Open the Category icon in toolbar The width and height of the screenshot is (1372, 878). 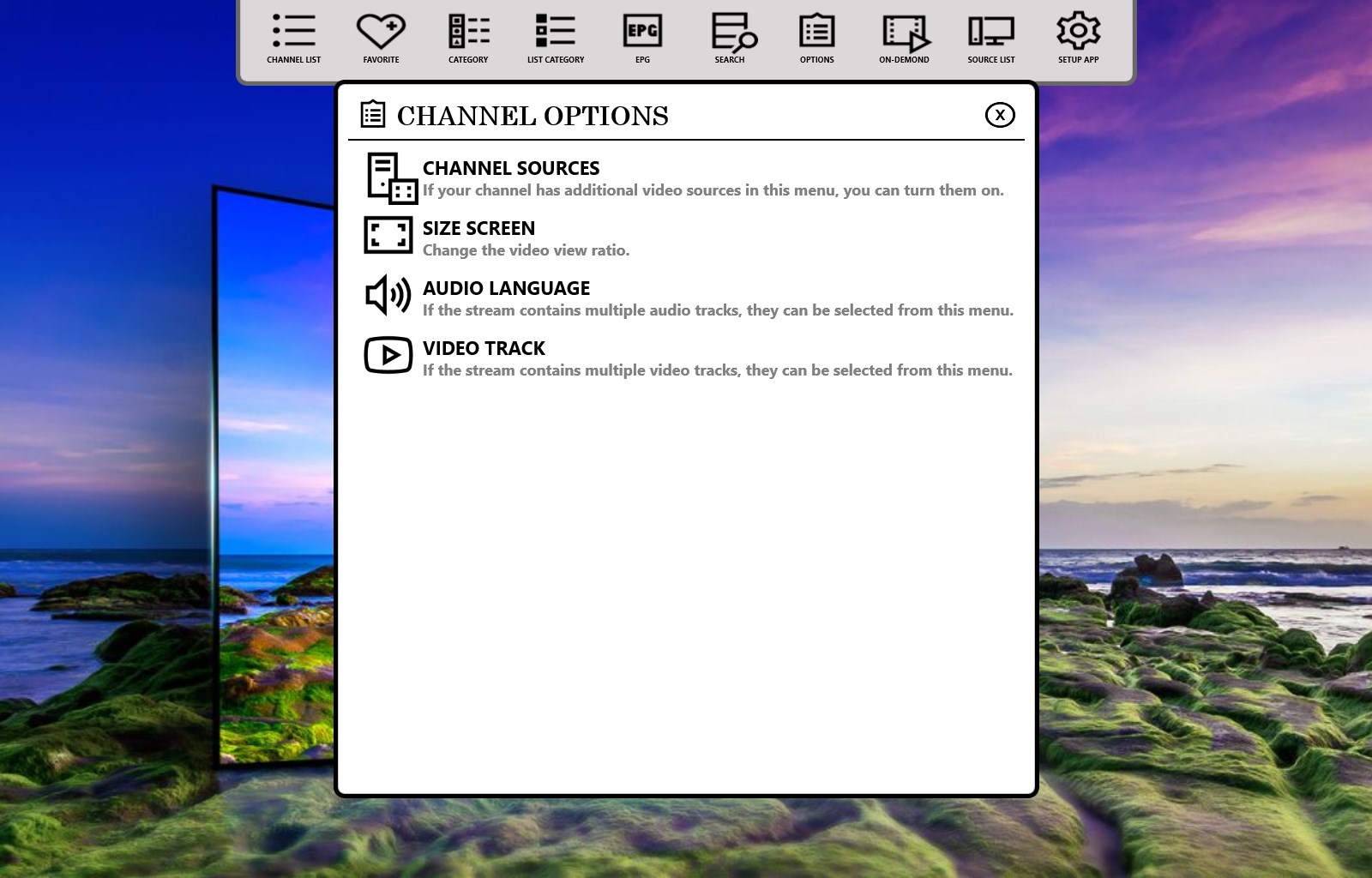[x=468, y=31]
